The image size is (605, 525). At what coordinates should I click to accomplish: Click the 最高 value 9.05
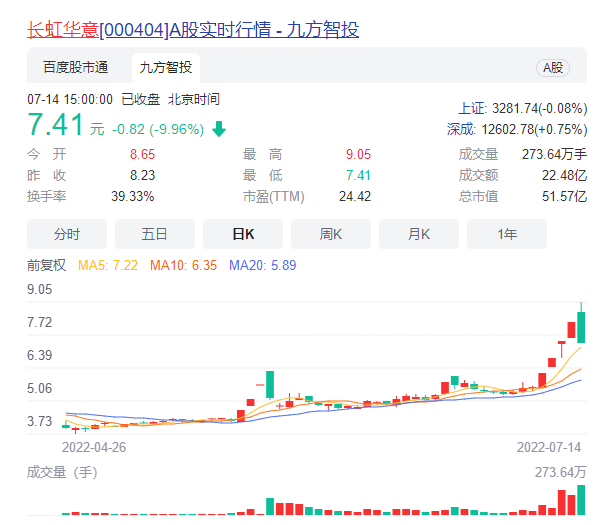click(x=358, y=154)
